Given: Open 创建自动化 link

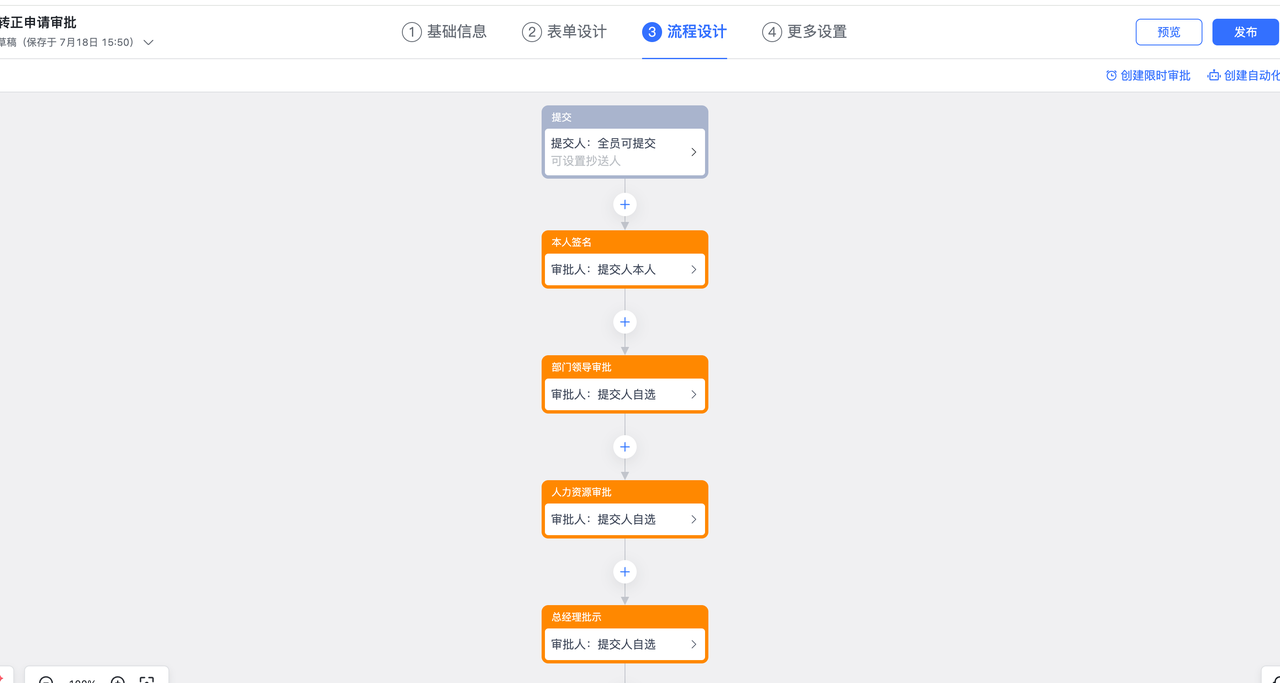Looking at the screenshot, I should tap(1255, 74).
